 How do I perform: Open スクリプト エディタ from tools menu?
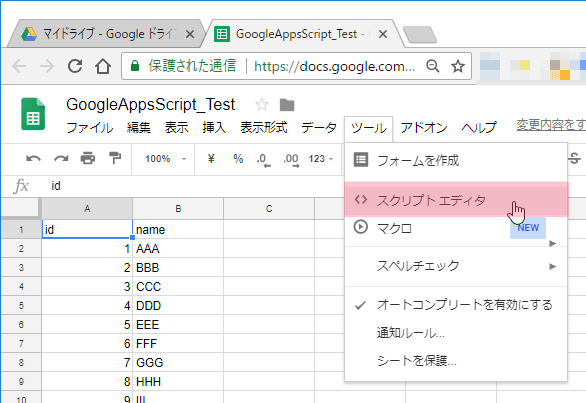pos(456,200)
